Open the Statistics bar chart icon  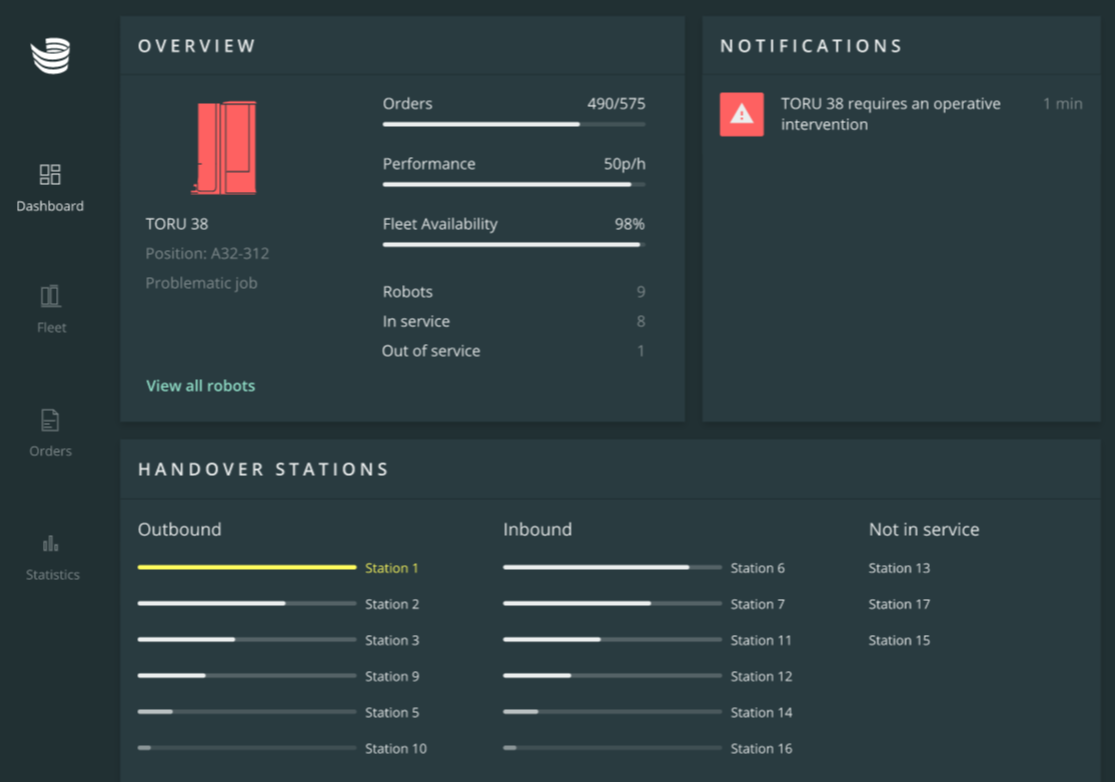50,544
